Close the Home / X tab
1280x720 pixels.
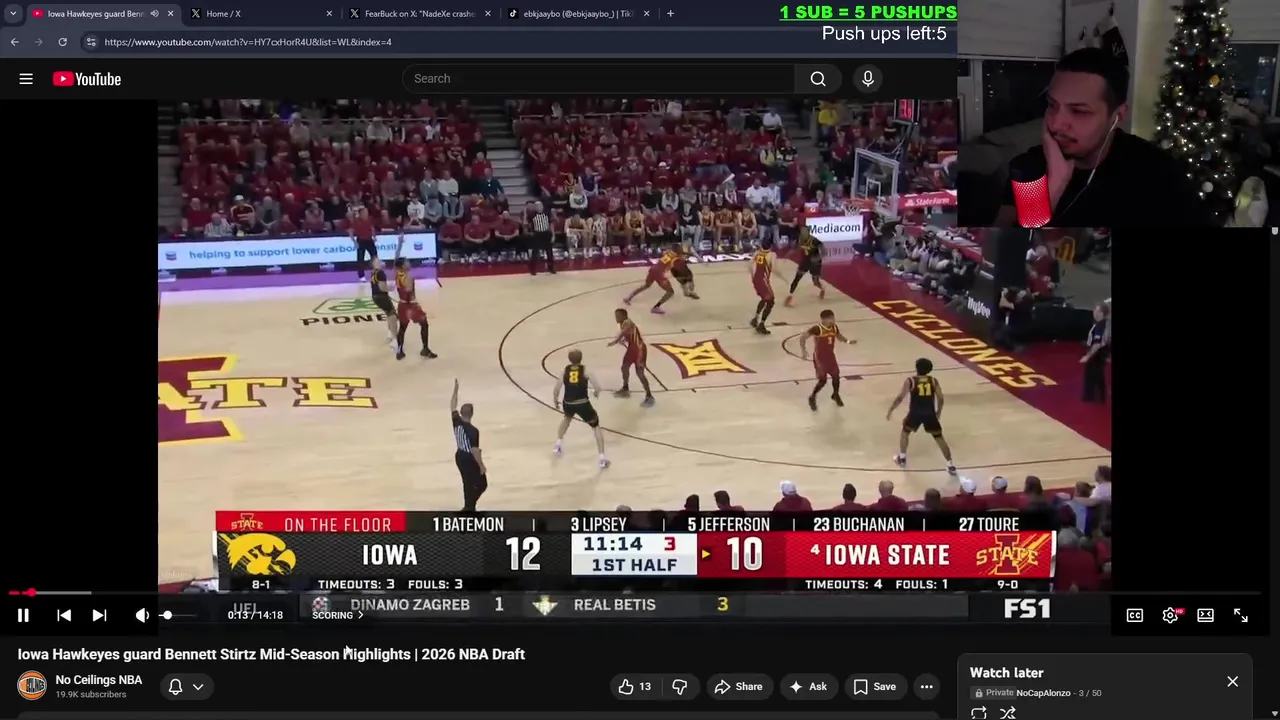point(329,14)
